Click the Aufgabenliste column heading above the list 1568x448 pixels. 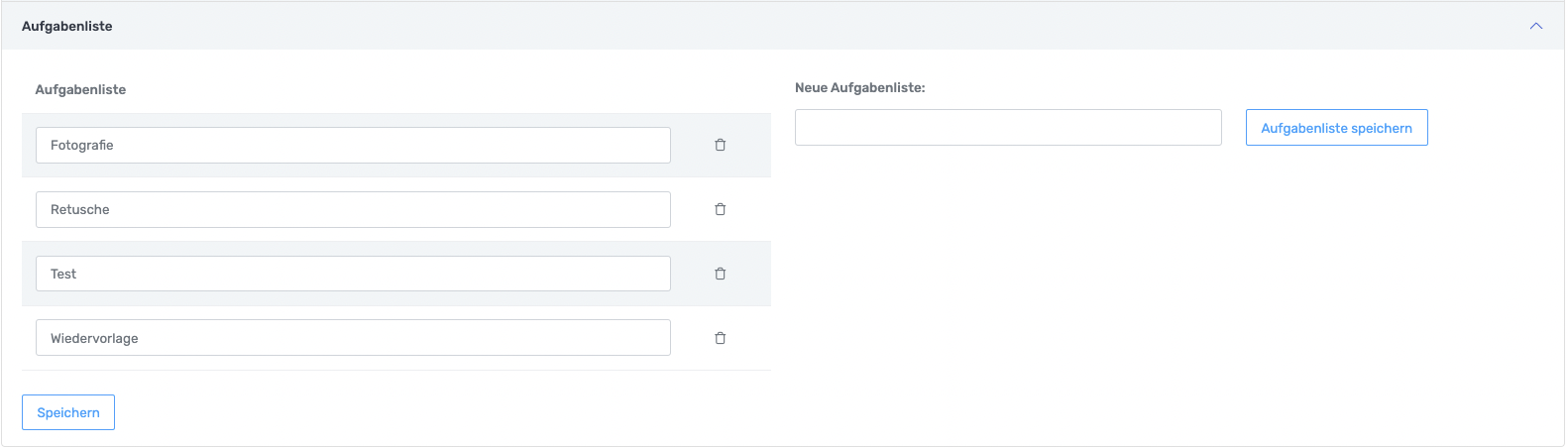click(x=80, y=89)
